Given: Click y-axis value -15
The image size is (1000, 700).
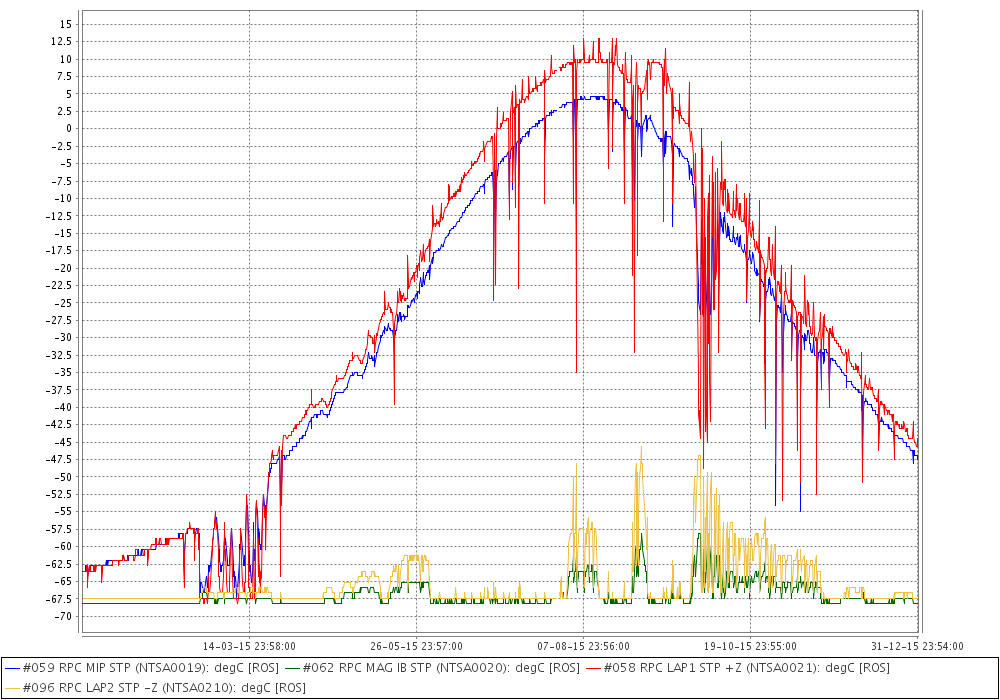Looking at the screenshot, I should 64,233.
